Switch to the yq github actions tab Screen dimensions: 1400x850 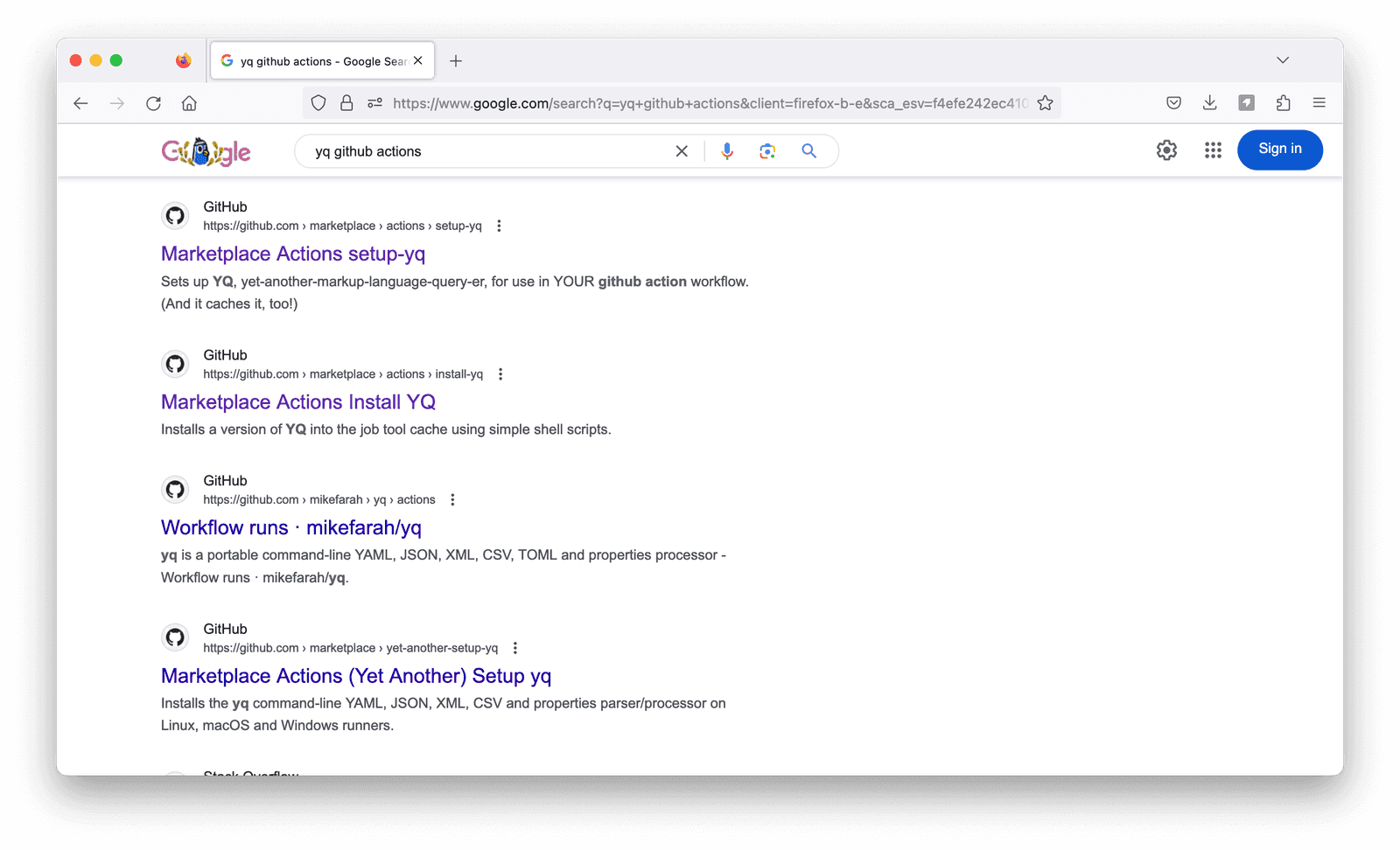click(315, 60)
